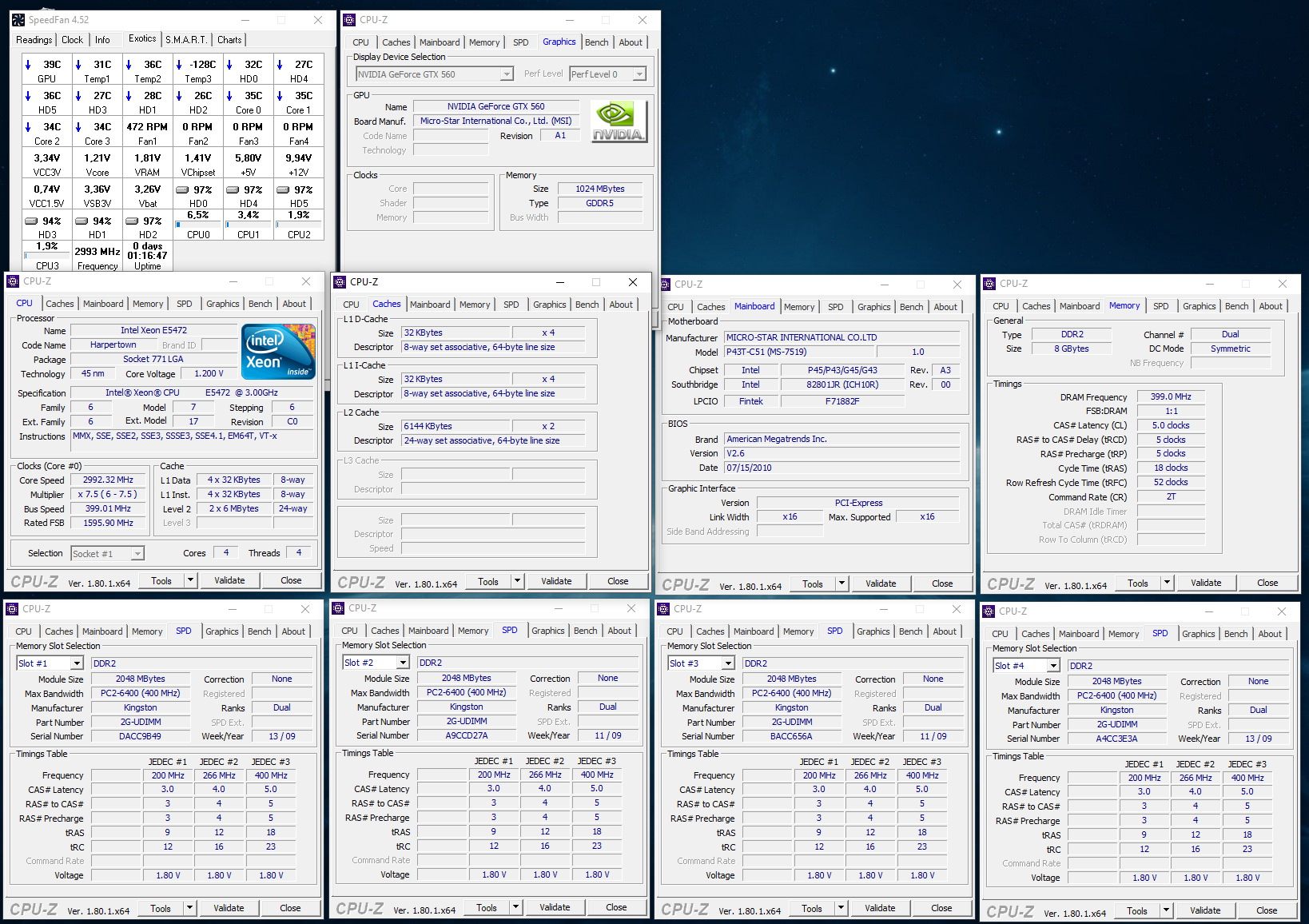Viewport: 1309px width, 924px height.
Task: Click the down arrow beside GPU 39C in SpeedFan
Action: click(28, 65)
